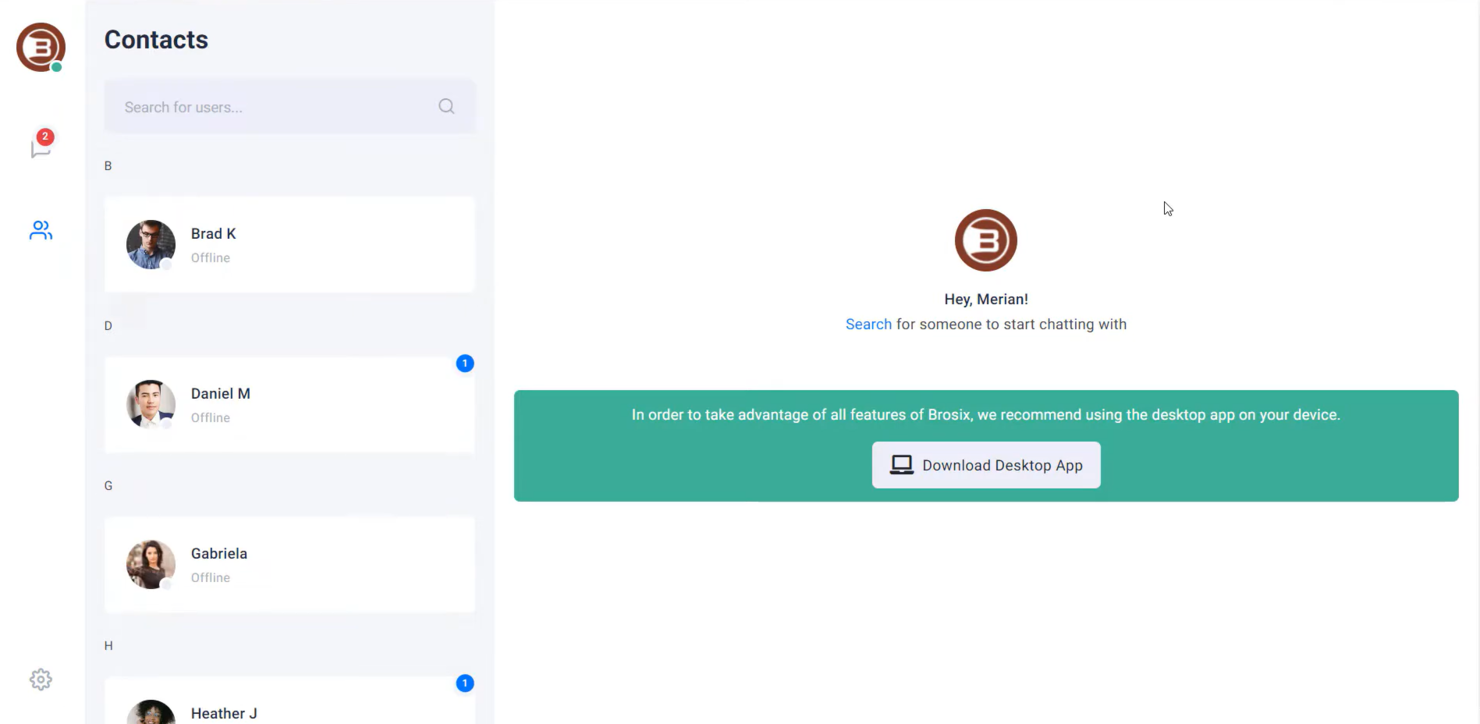Screen dimensions: 1480x724
Task: Open Brad K contact card
Action: (290, 245)
